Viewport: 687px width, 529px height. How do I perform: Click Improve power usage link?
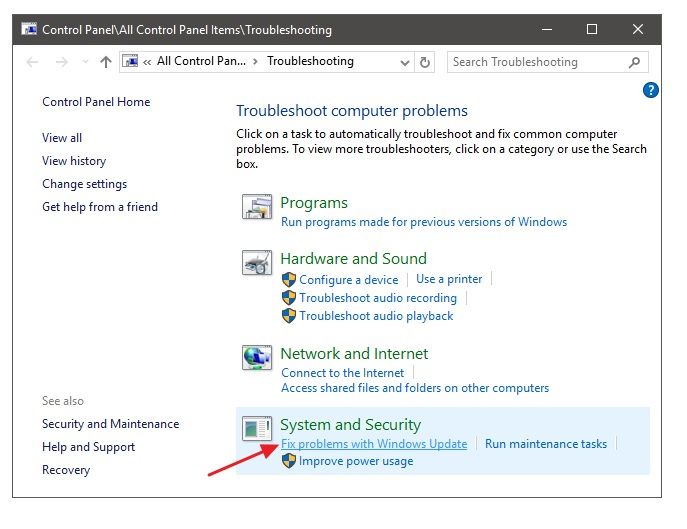click(355, 462)
